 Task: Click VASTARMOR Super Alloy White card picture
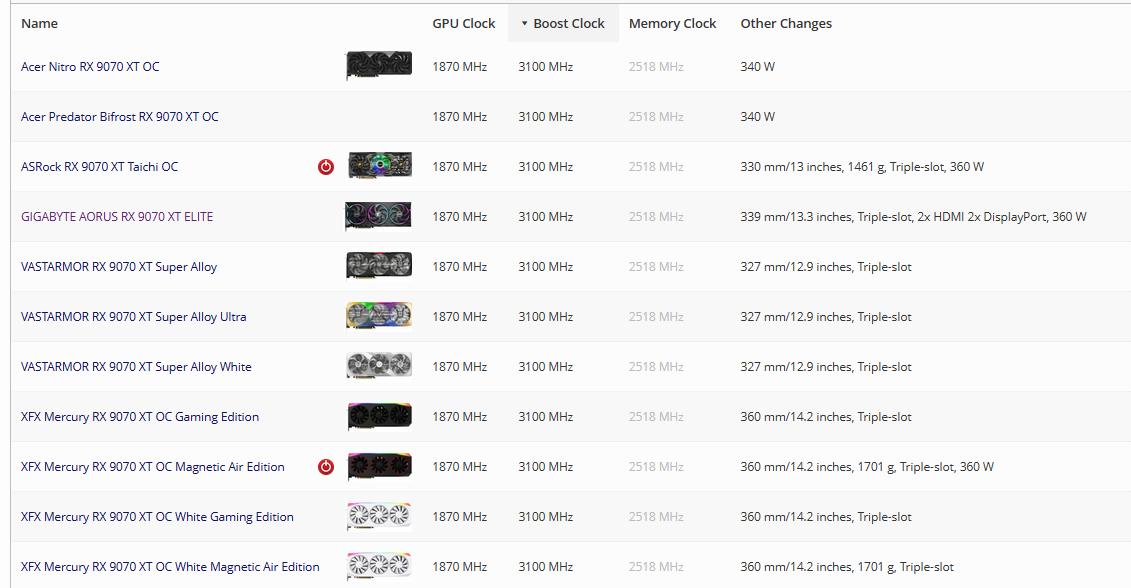[x=379, y=366]
